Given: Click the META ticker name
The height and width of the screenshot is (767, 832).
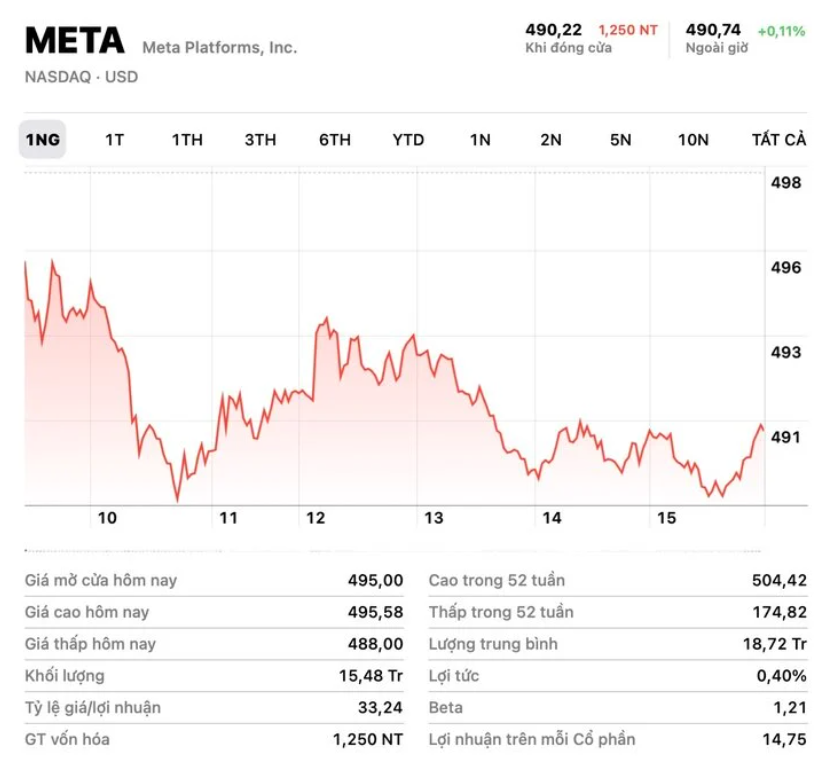Looking at the screenshot, I should tap(74, 41).
